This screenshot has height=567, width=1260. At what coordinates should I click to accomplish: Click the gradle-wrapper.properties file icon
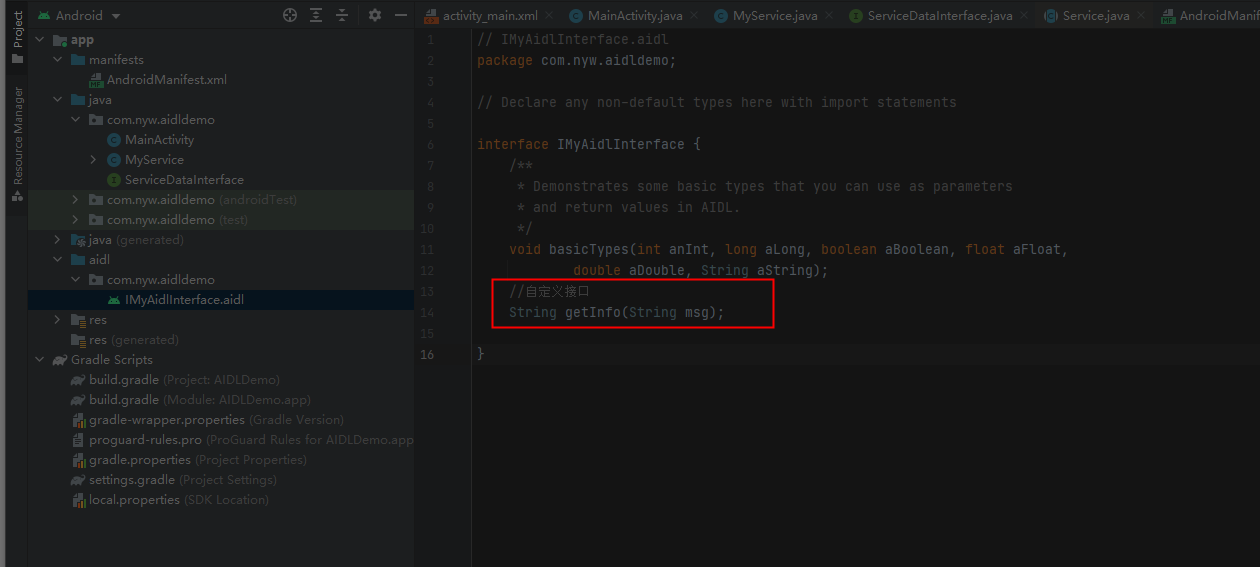tap(80, 420)
